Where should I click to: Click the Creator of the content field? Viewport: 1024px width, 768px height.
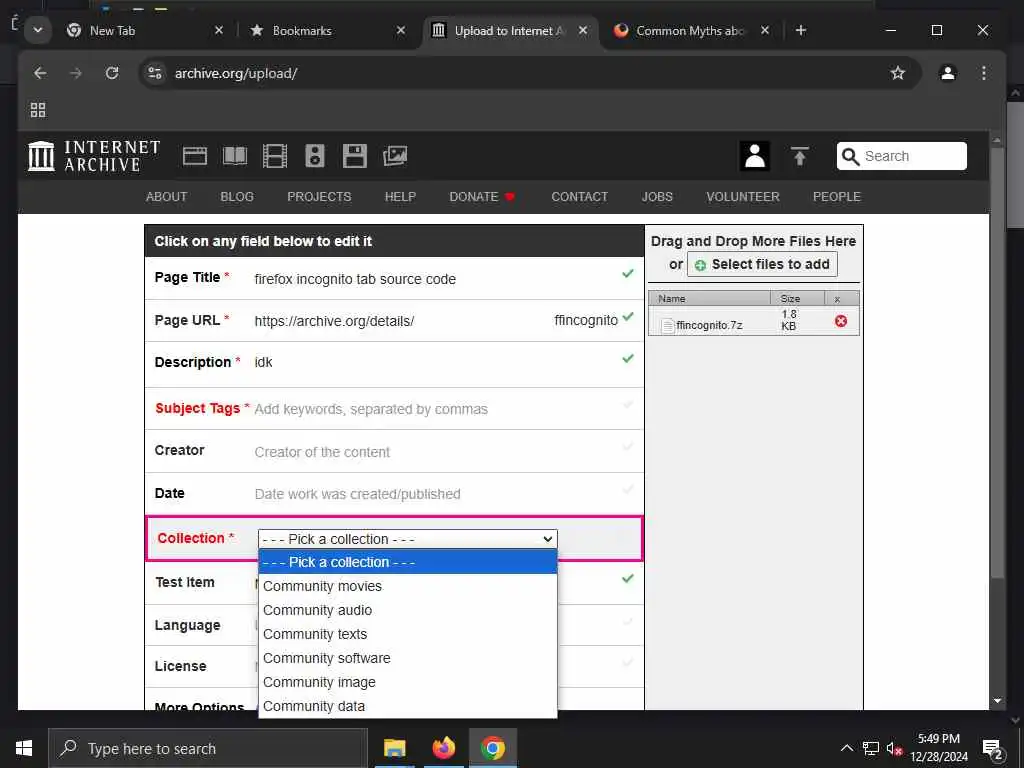coord(322,452)
